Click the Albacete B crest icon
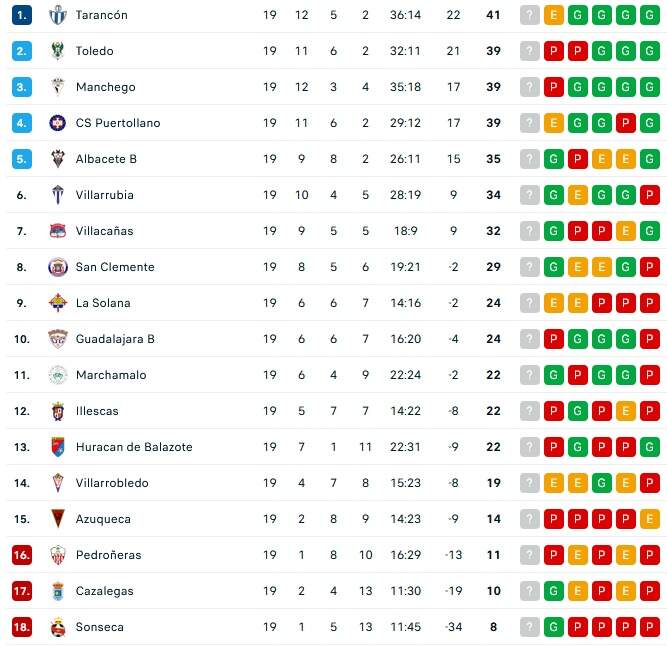The width and height of the screenshot is (667, 650). tap(58, 159)
